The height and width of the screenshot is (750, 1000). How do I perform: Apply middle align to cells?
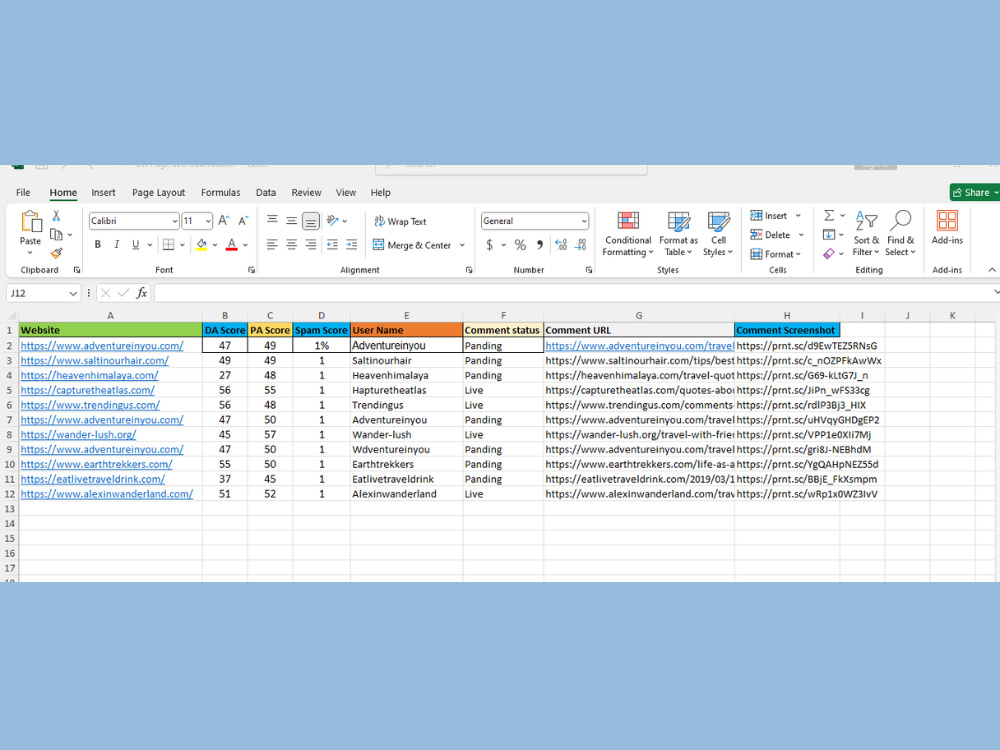[291, 221]
